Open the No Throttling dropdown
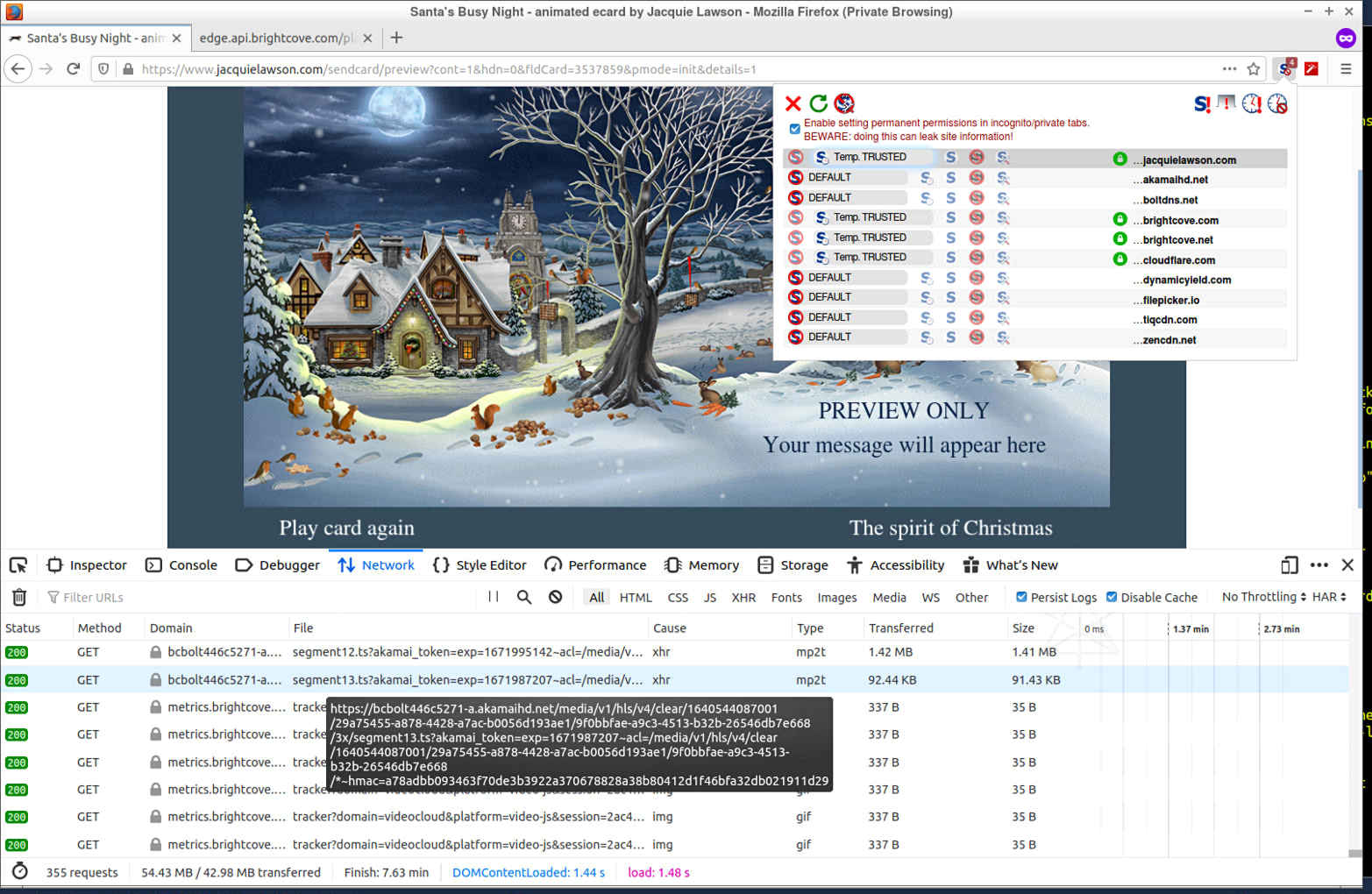The width and height of the screenshot is (1372, 894). (x=1262, y=597)
